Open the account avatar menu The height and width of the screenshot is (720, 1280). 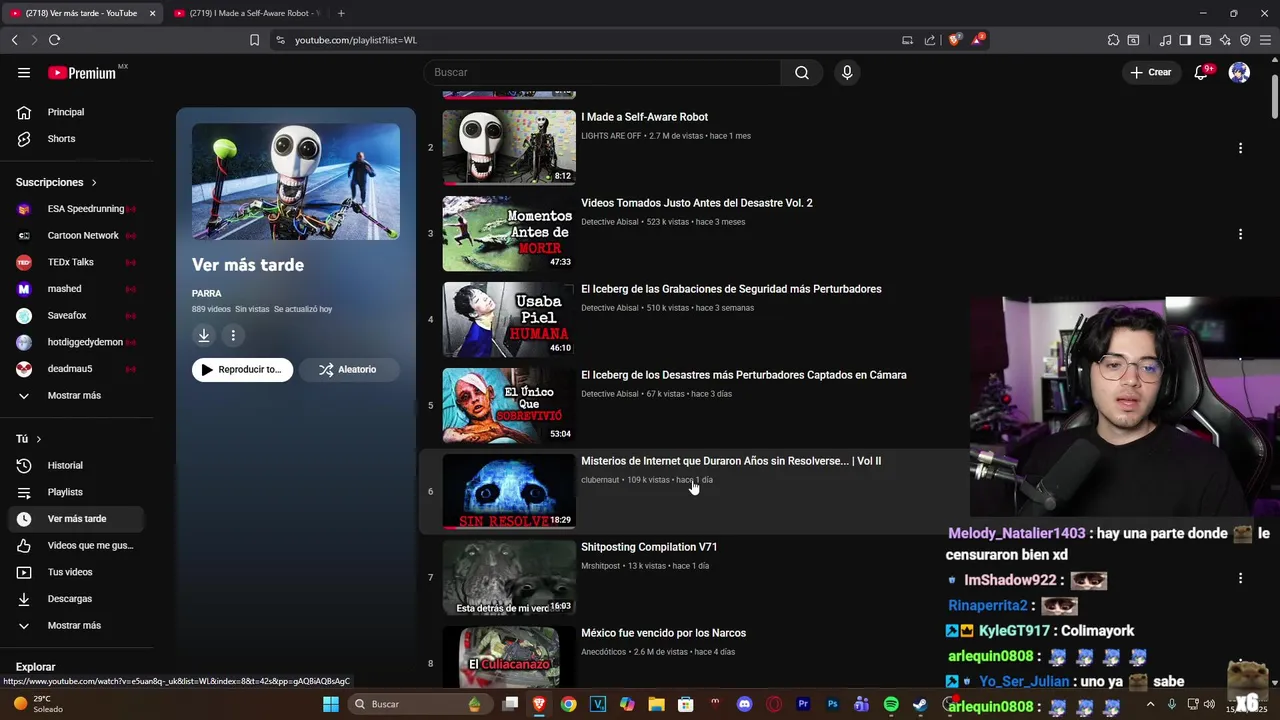[1239, 72]
